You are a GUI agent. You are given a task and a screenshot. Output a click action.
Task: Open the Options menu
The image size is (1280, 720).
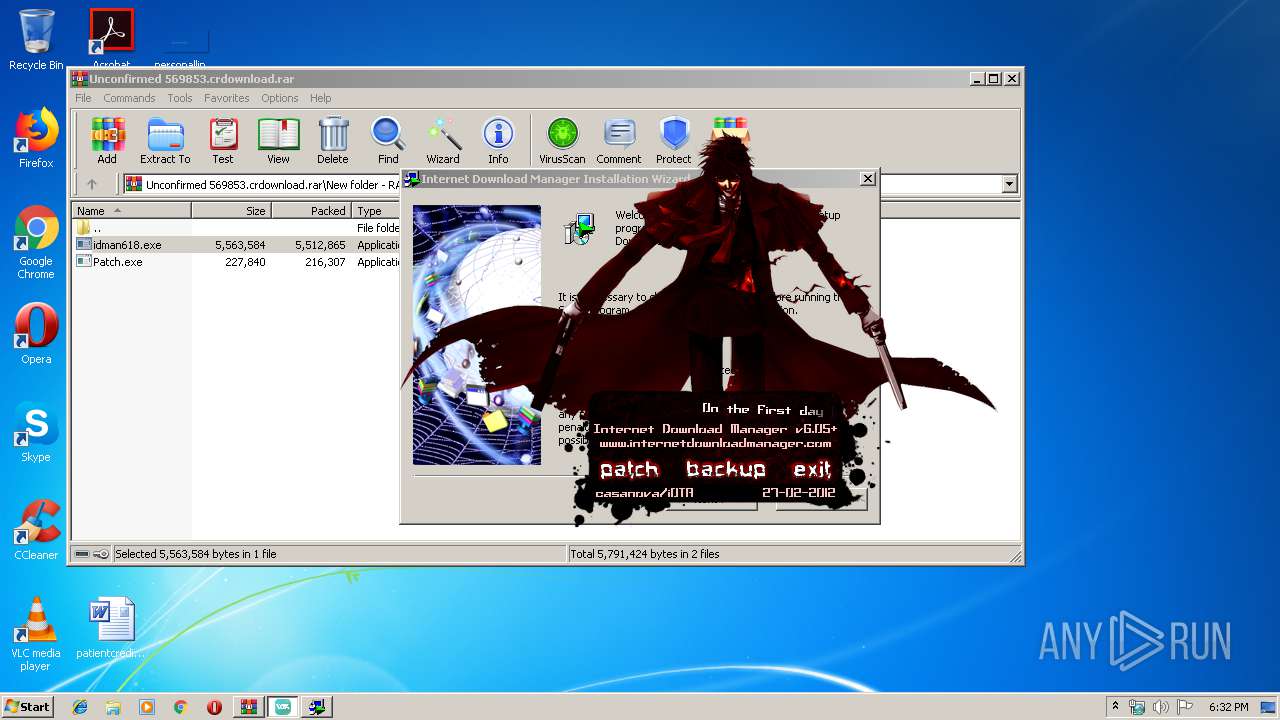280,98
